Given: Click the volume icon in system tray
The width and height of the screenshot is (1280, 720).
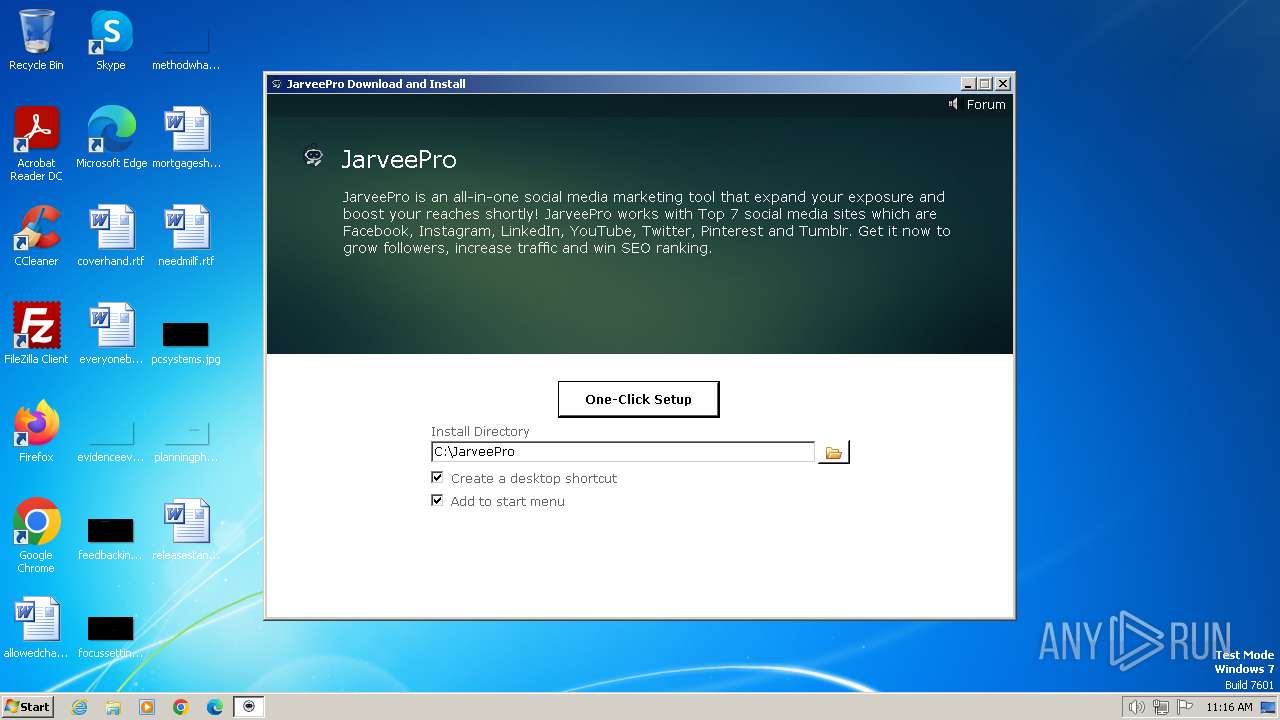Looking at the screenshot, I should [1136, 707].
